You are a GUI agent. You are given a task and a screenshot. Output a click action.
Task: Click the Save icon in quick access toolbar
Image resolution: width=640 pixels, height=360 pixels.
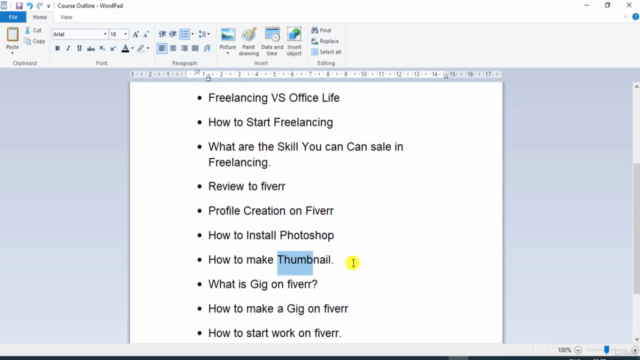[x=19, y=6]
